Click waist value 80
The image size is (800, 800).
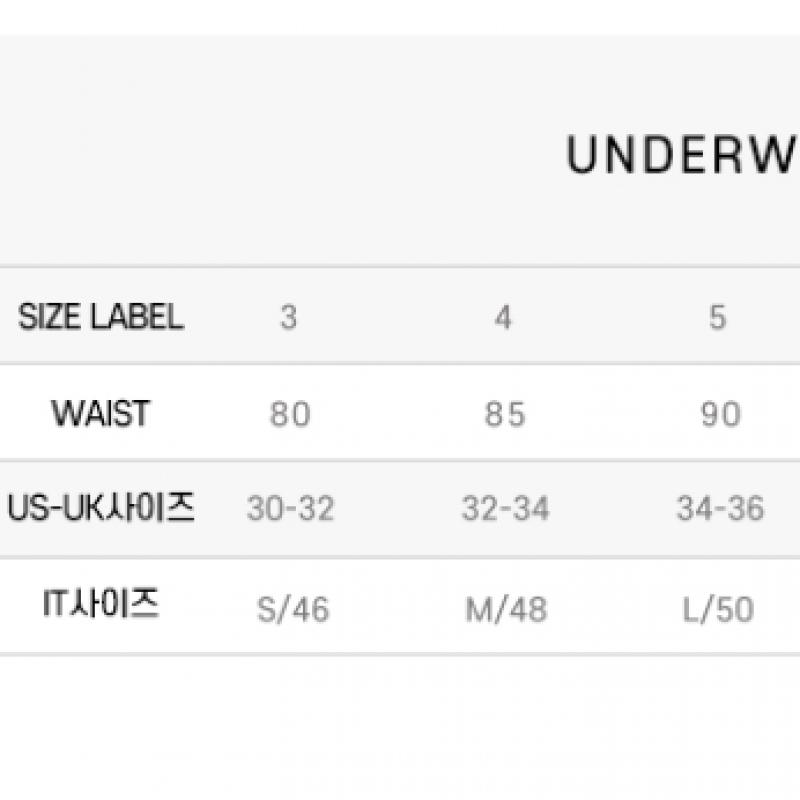tap(290, 413)
